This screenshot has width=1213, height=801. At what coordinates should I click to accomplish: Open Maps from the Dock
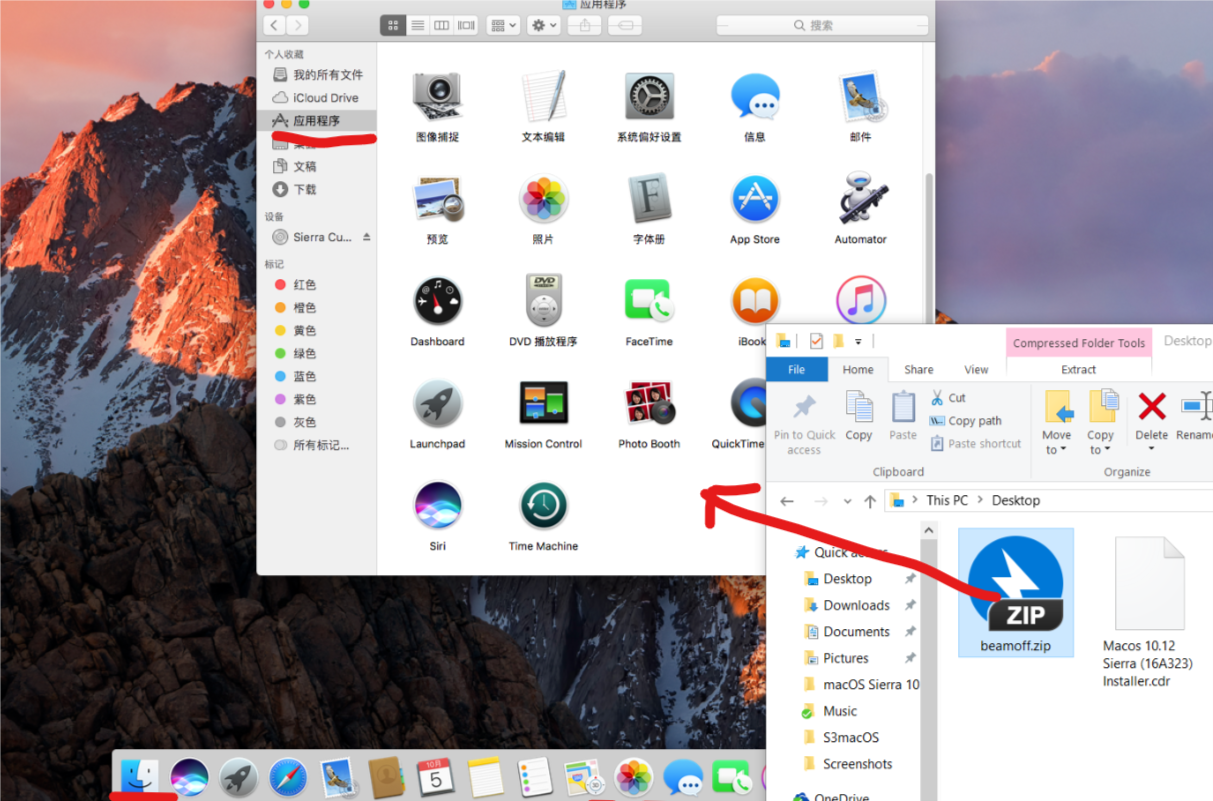tap(584, 777)
